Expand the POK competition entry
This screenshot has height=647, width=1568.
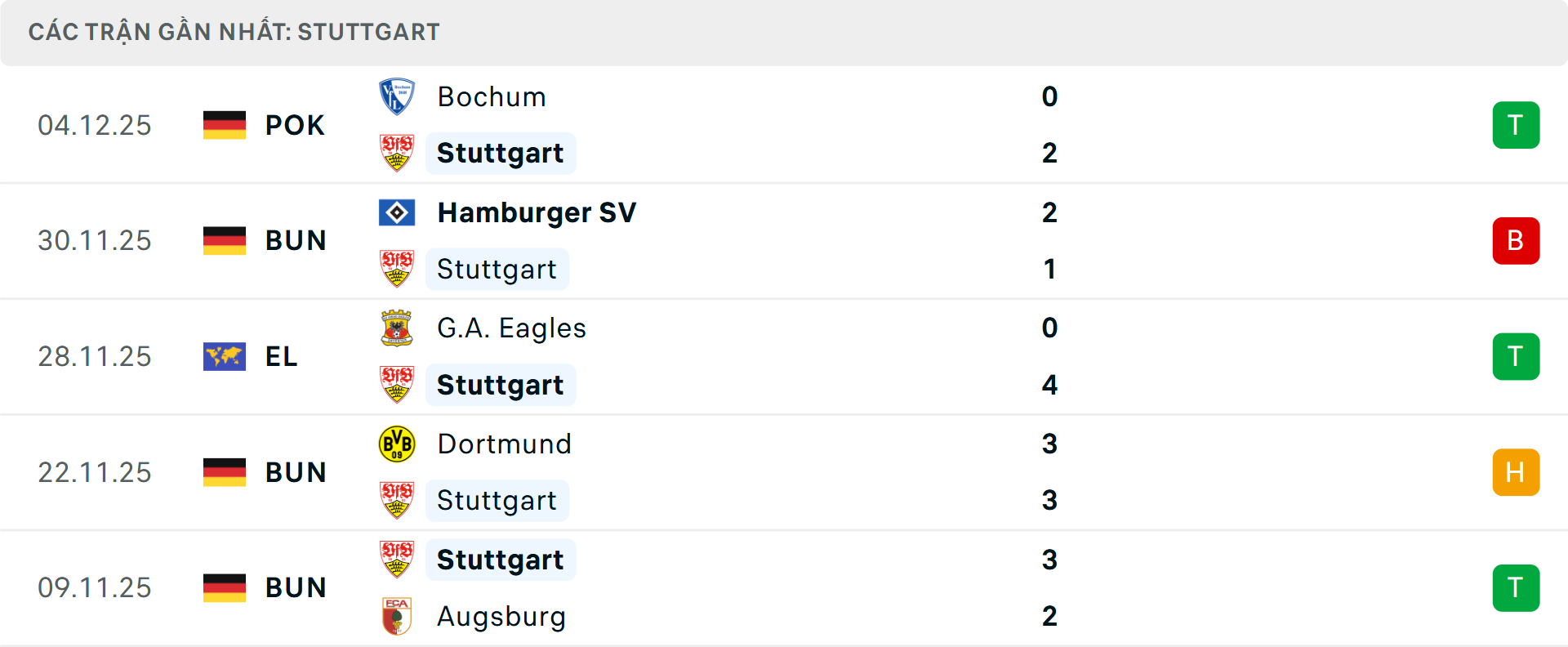tap(296, 125)
